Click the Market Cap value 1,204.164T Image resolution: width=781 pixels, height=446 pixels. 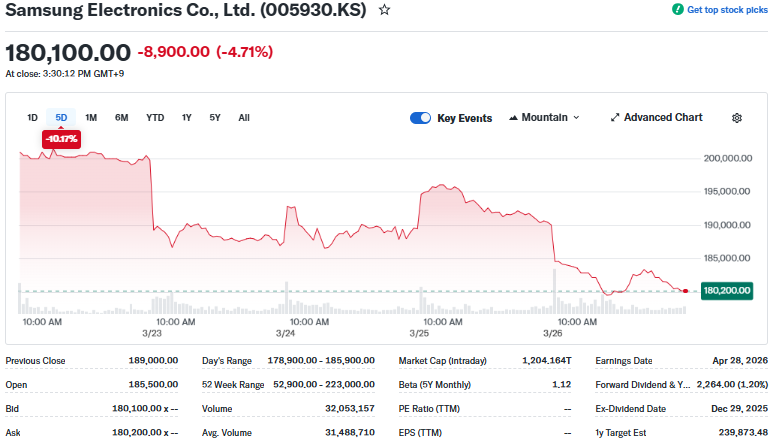point(546,360)
